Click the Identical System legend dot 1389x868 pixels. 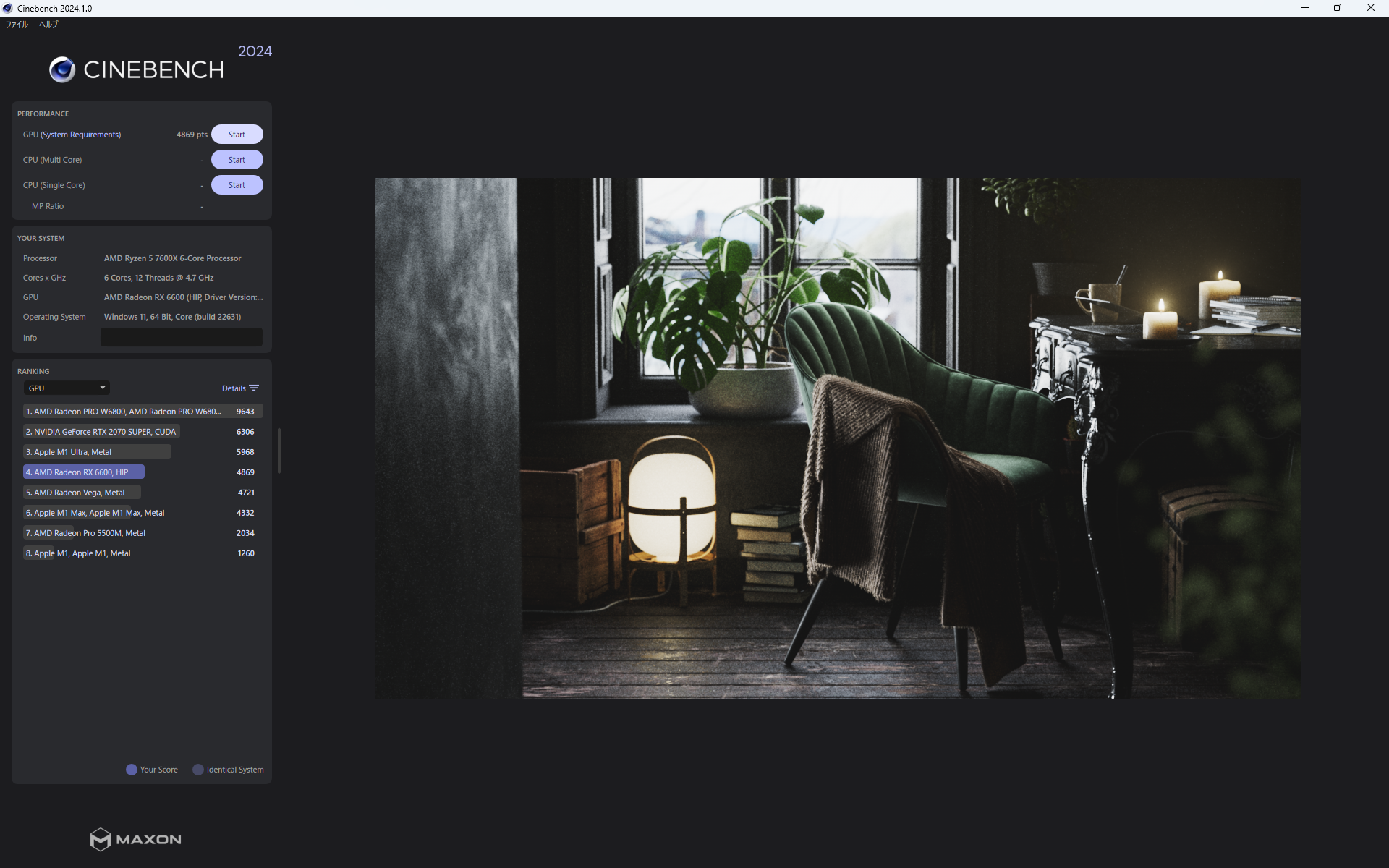(198, 770)
